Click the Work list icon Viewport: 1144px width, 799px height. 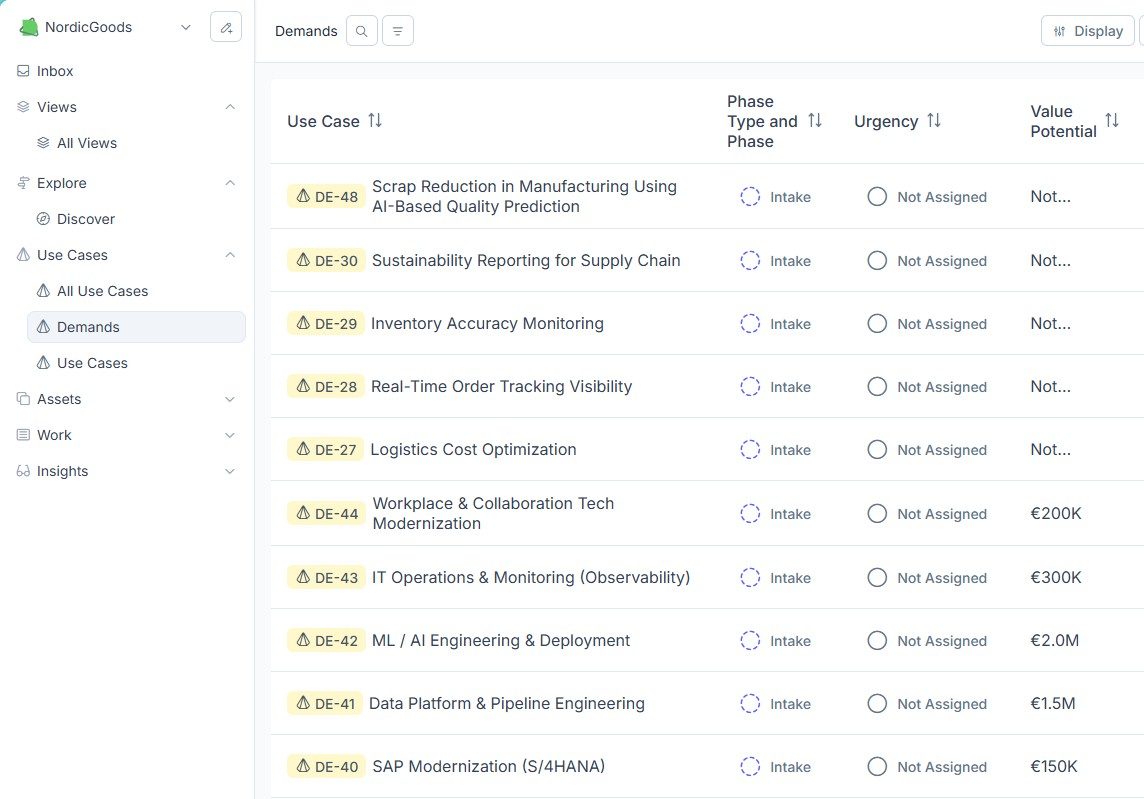click(x=23, y=435)
